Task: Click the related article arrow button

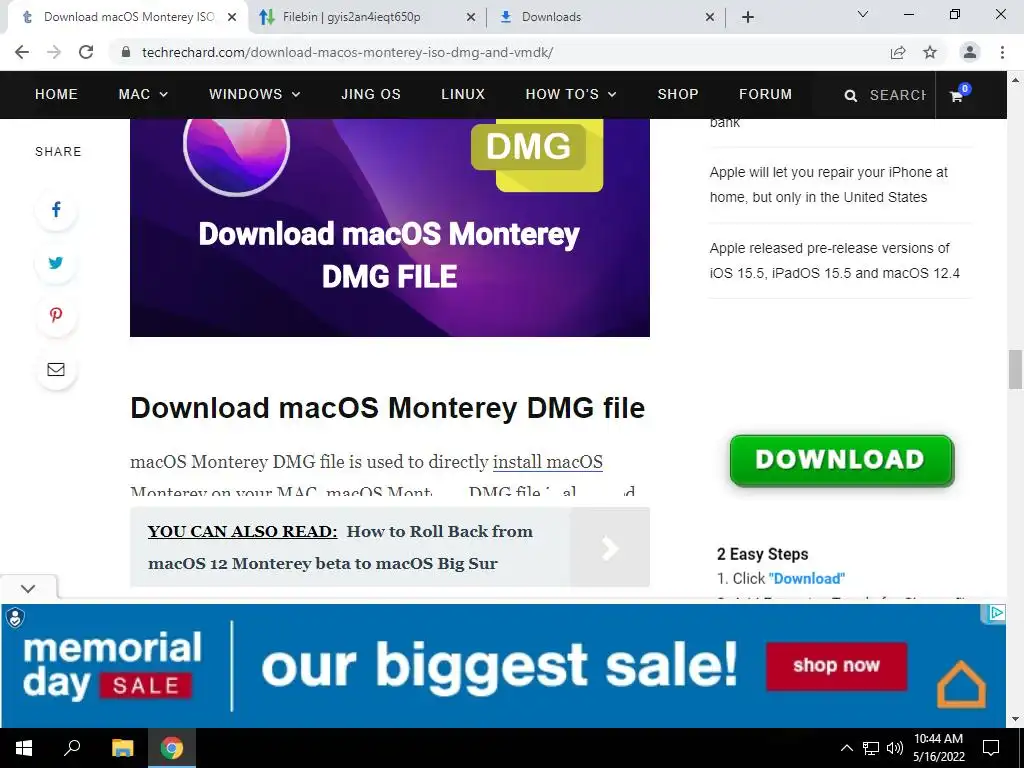Action: click(610, 547)
